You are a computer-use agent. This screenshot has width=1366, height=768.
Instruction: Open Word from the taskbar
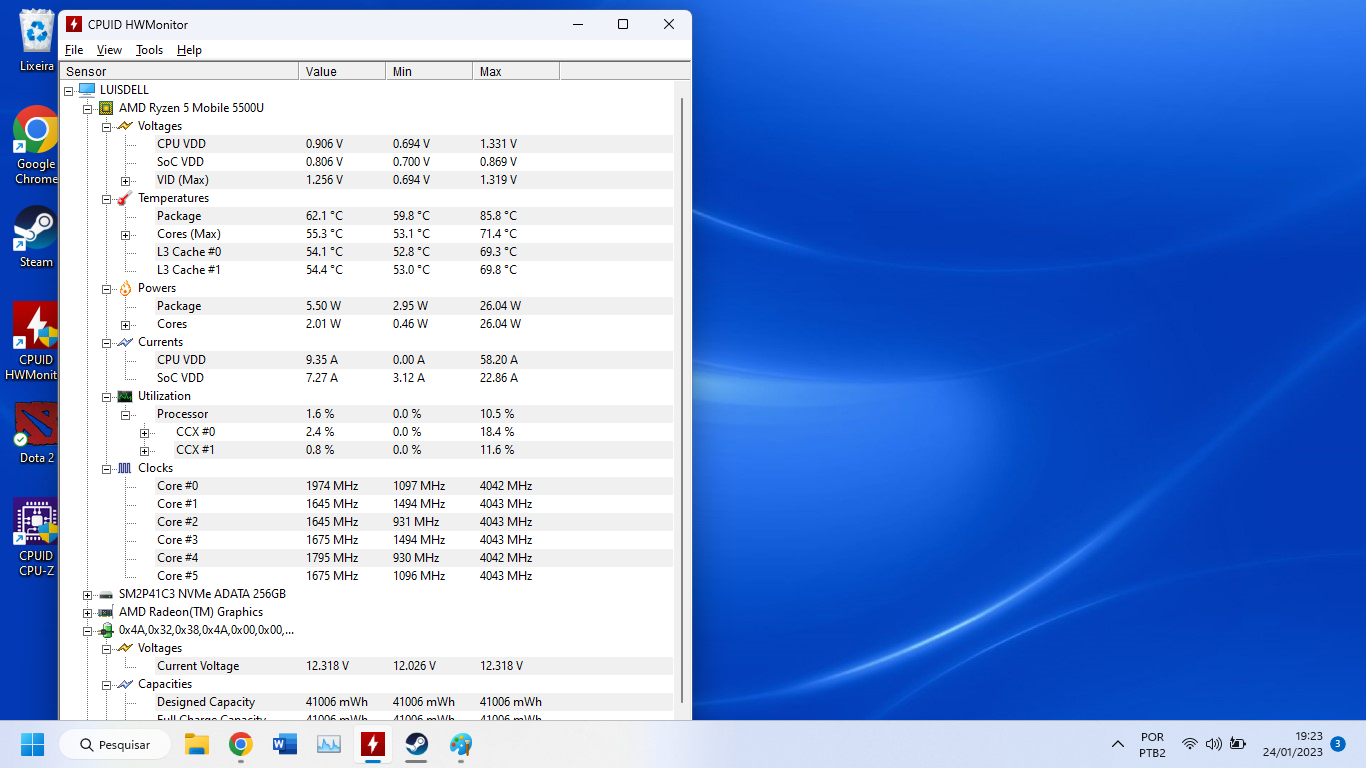285,745
